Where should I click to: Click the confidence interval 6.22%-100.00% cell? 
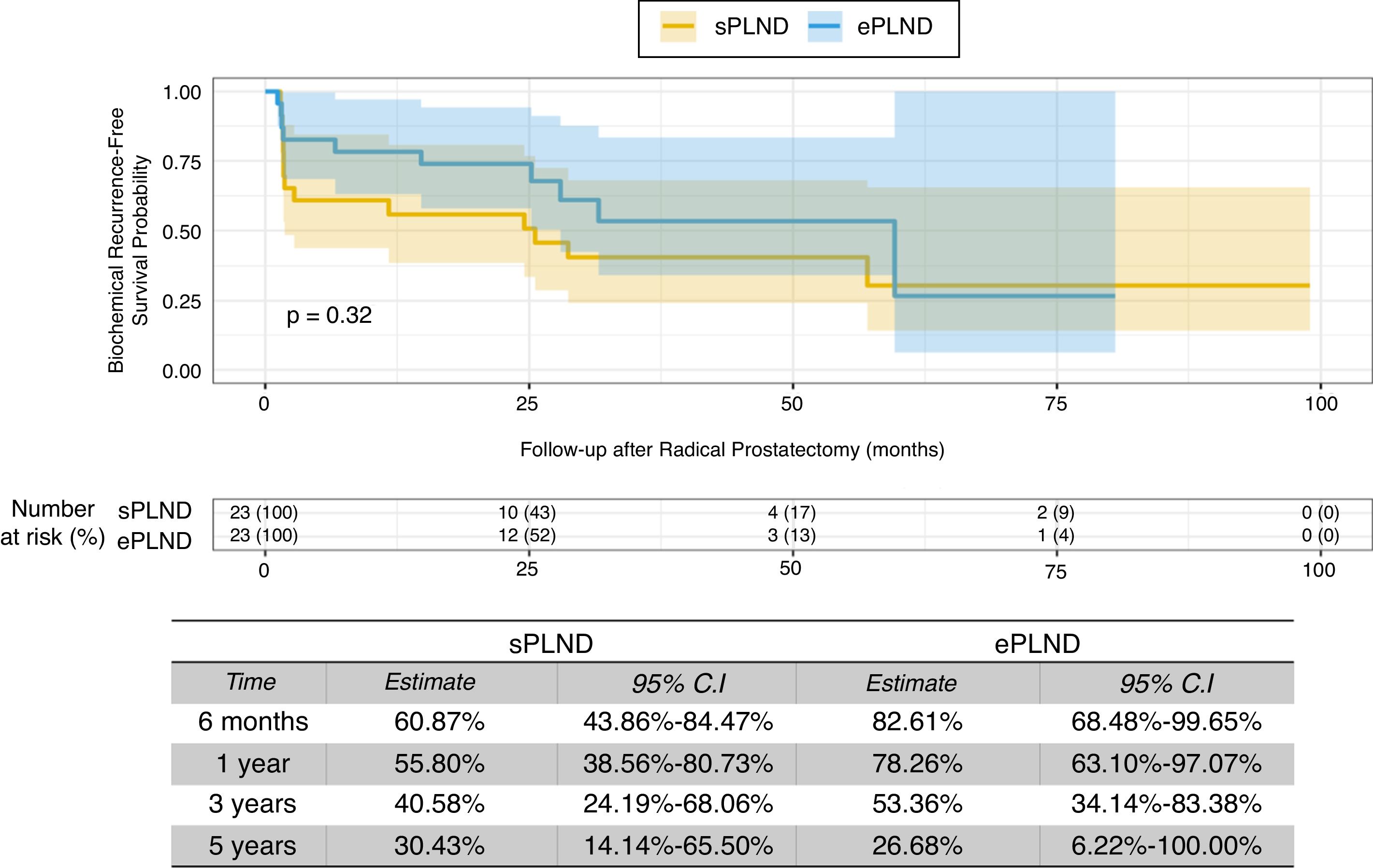pos(1166,846)
